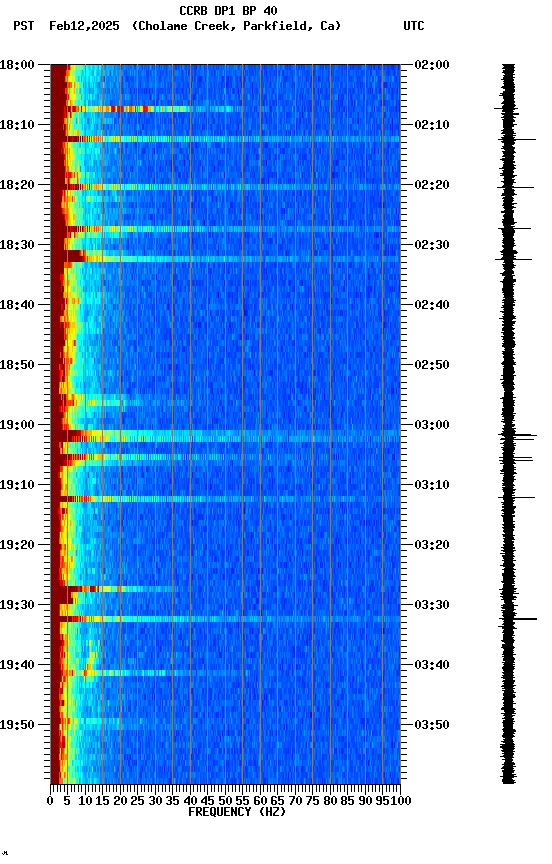Click the 70 Hz frequency axis label
The image size is (552, 864).
295,801
